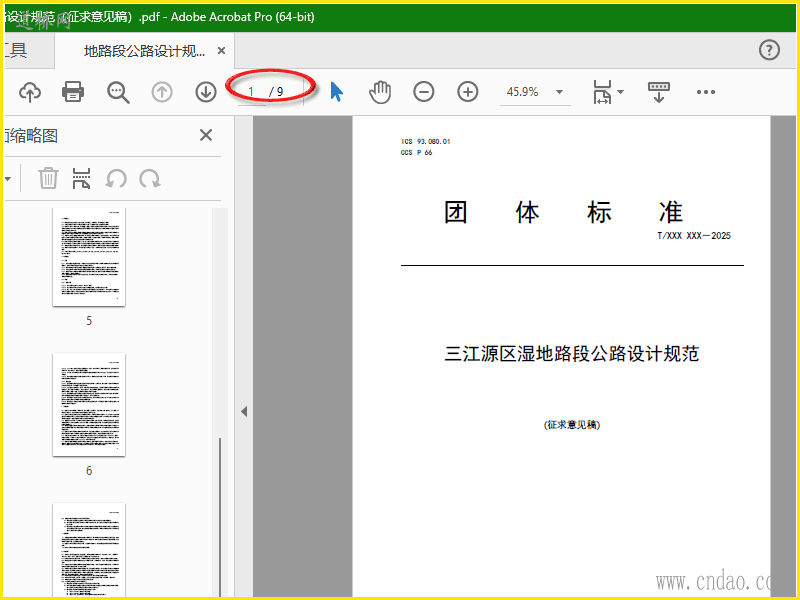Click the standard number T/XXX XXX—2025

click(x=694, y=236)
